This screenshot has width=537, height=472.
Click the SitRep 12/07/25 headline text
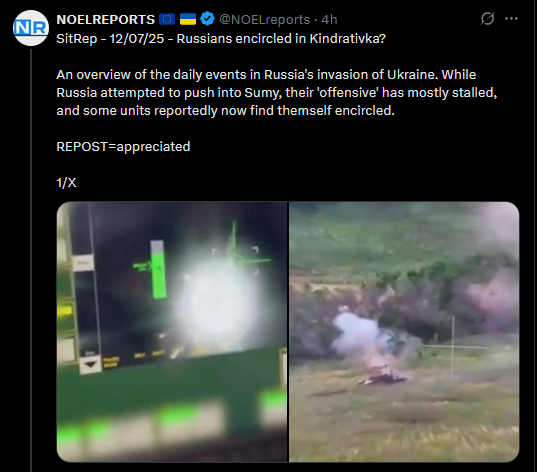click(x=221, y=39)
